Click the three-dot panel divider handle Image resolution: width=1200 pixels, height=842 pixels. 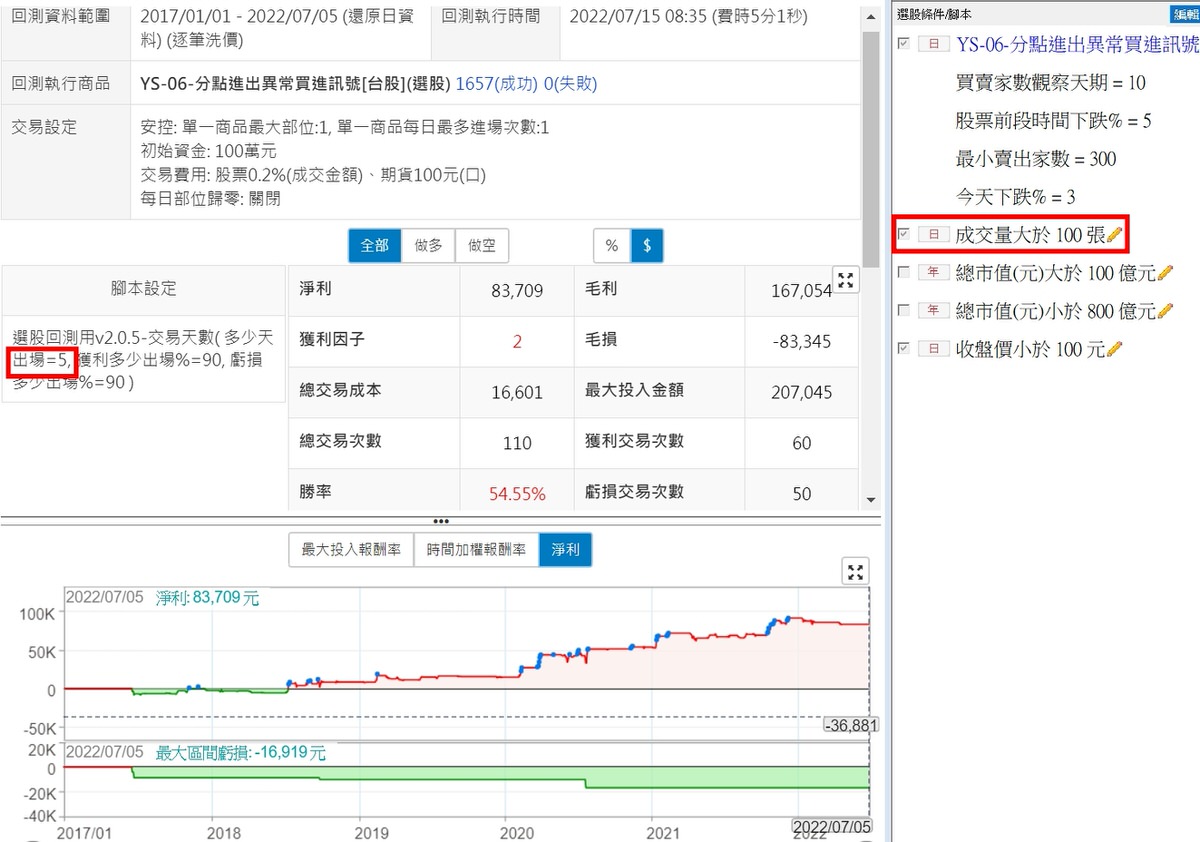(x=440, y=521)
